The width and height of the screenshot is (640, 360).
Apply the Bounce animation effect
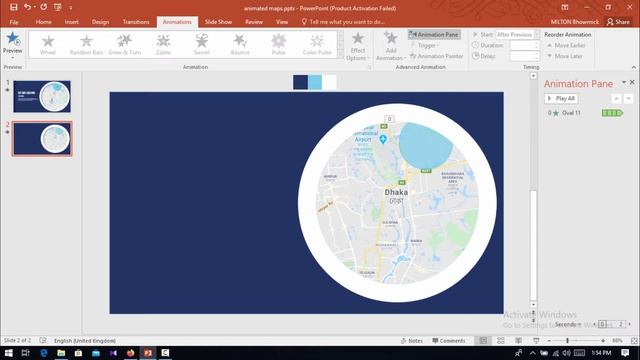point(240,44)
